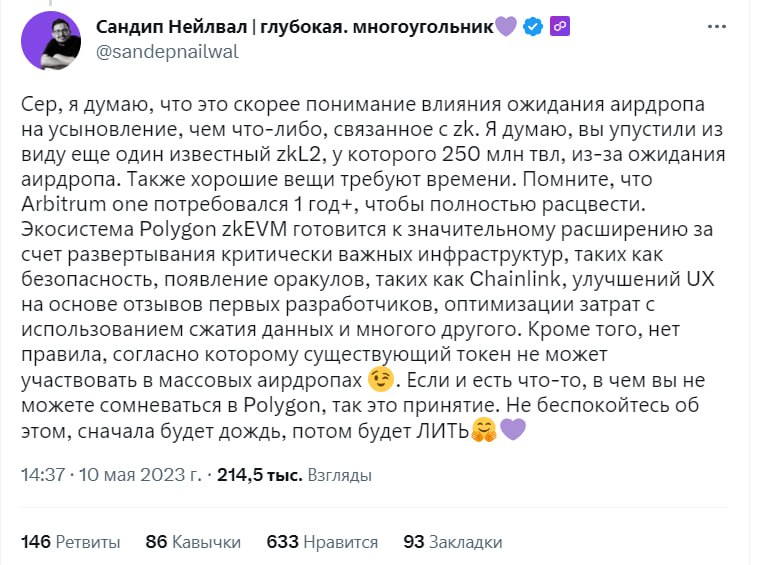Image resolution: width=767 pixels, height=565 pixels.
Task: Click the 93 Закладки bookmarks count
Action: tap(452, 542)
